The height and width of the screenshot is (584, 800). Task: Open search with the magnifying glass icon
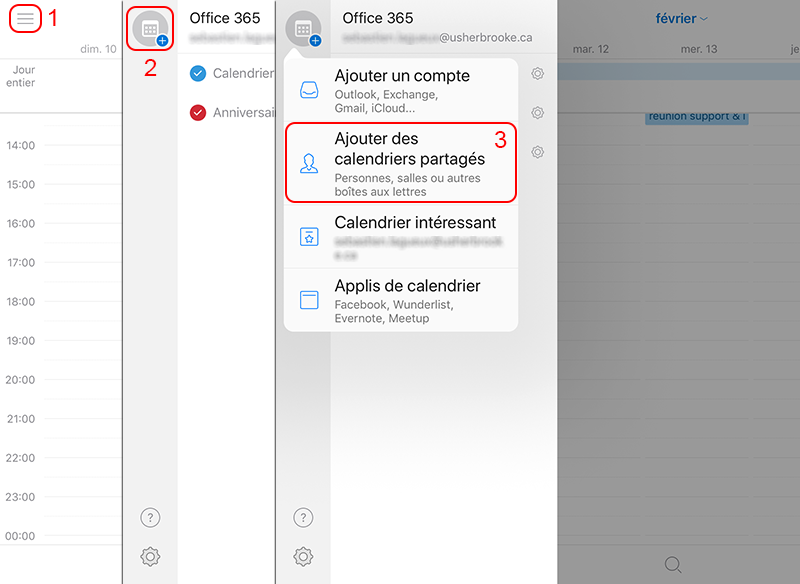[673, 565]
